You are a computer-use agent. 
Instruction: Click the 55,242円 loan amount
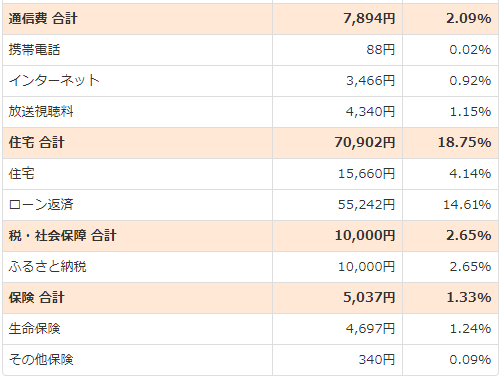366,205
